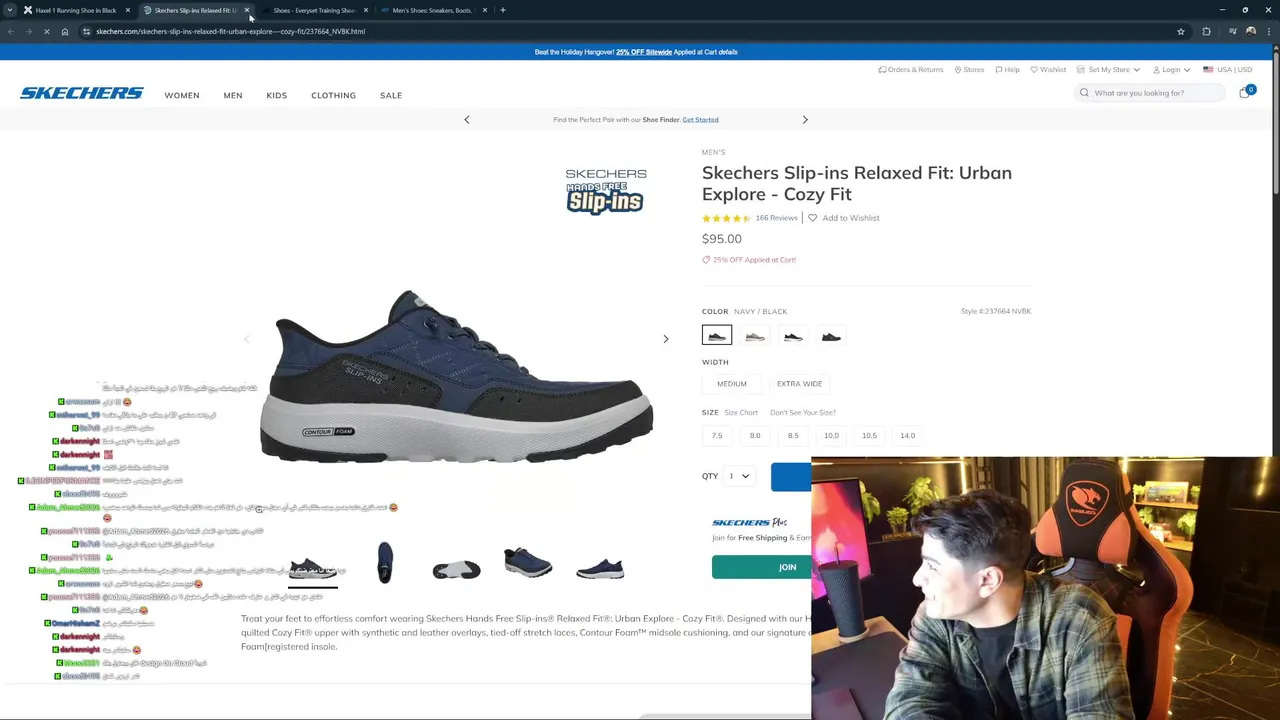Open the Help link
1280x720 pixels.
[x=1007, y=70]
